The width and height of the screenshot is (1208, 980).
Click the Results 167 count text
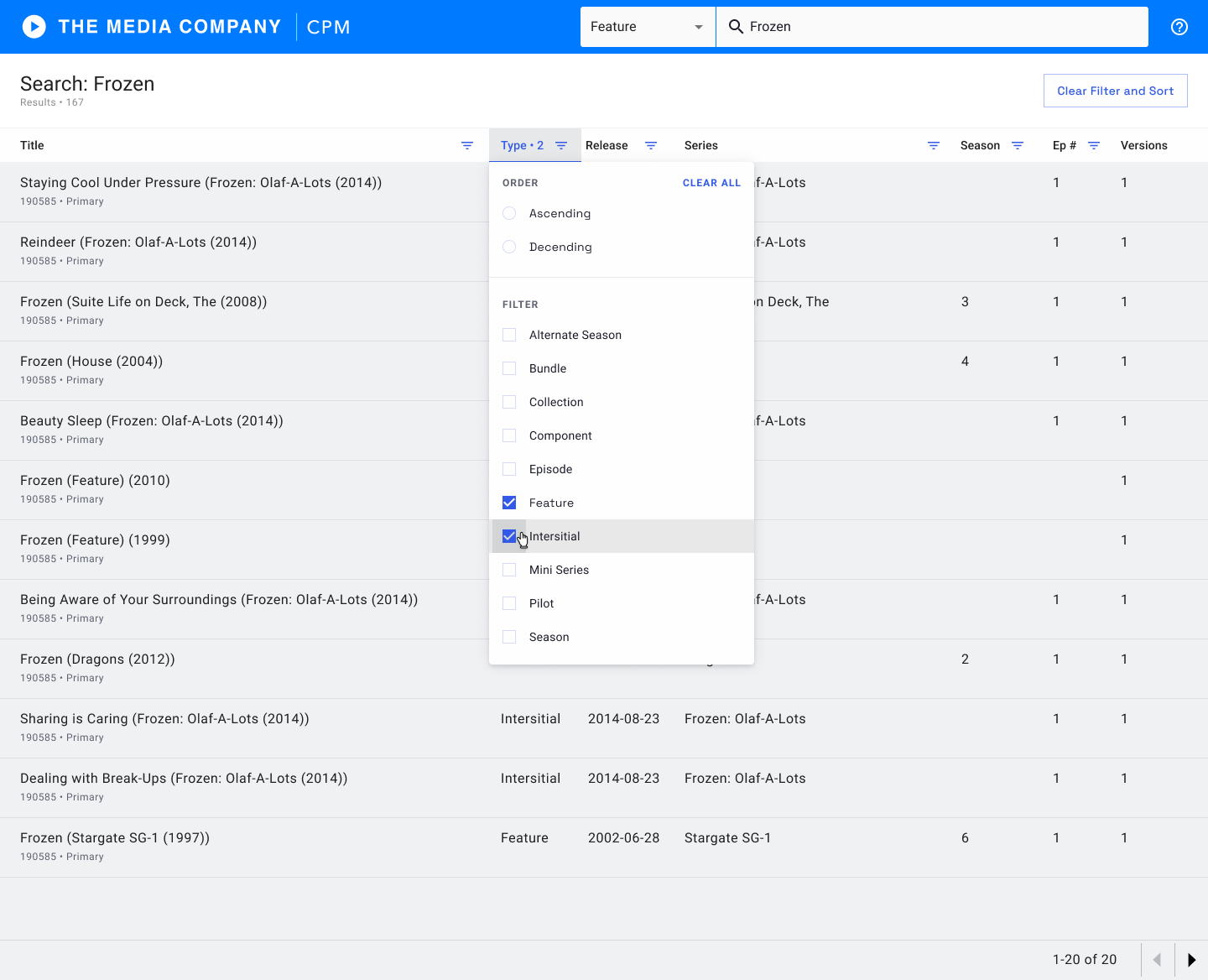click(52, 102)
